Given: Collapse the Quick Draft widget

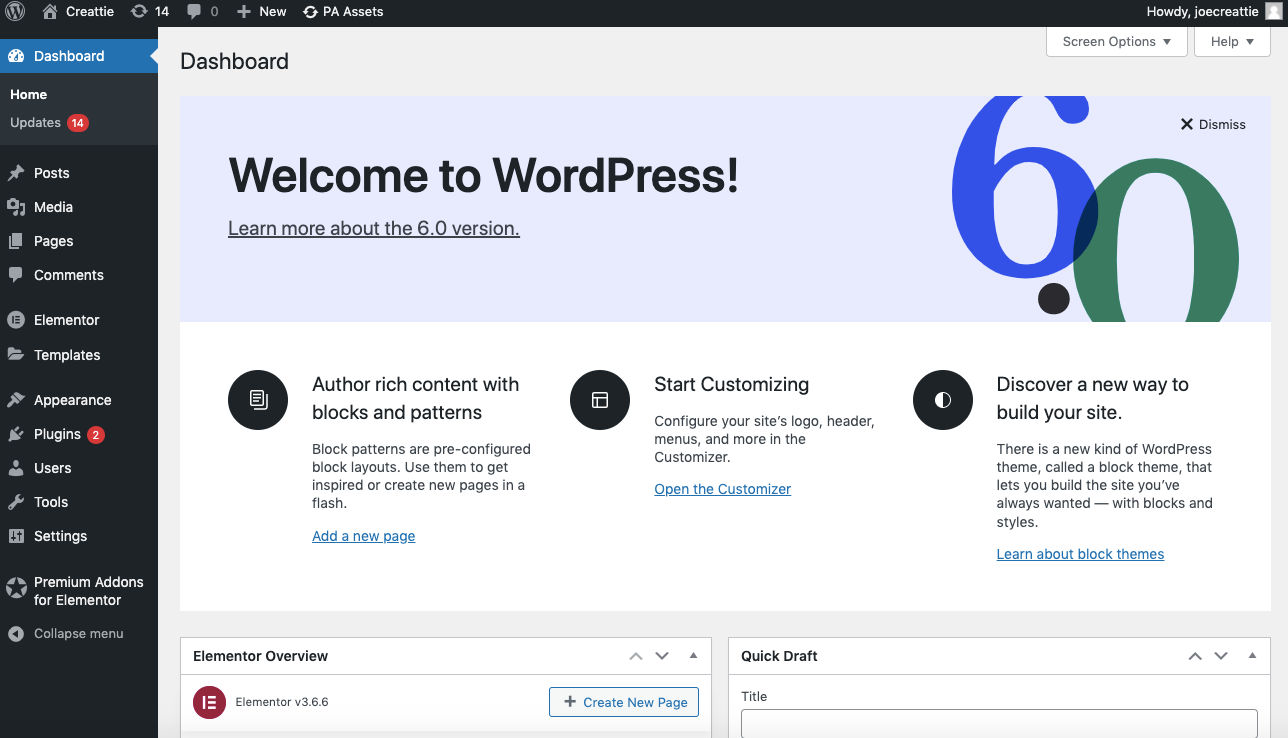Looking at the screenshot, I should (1252, 655).
